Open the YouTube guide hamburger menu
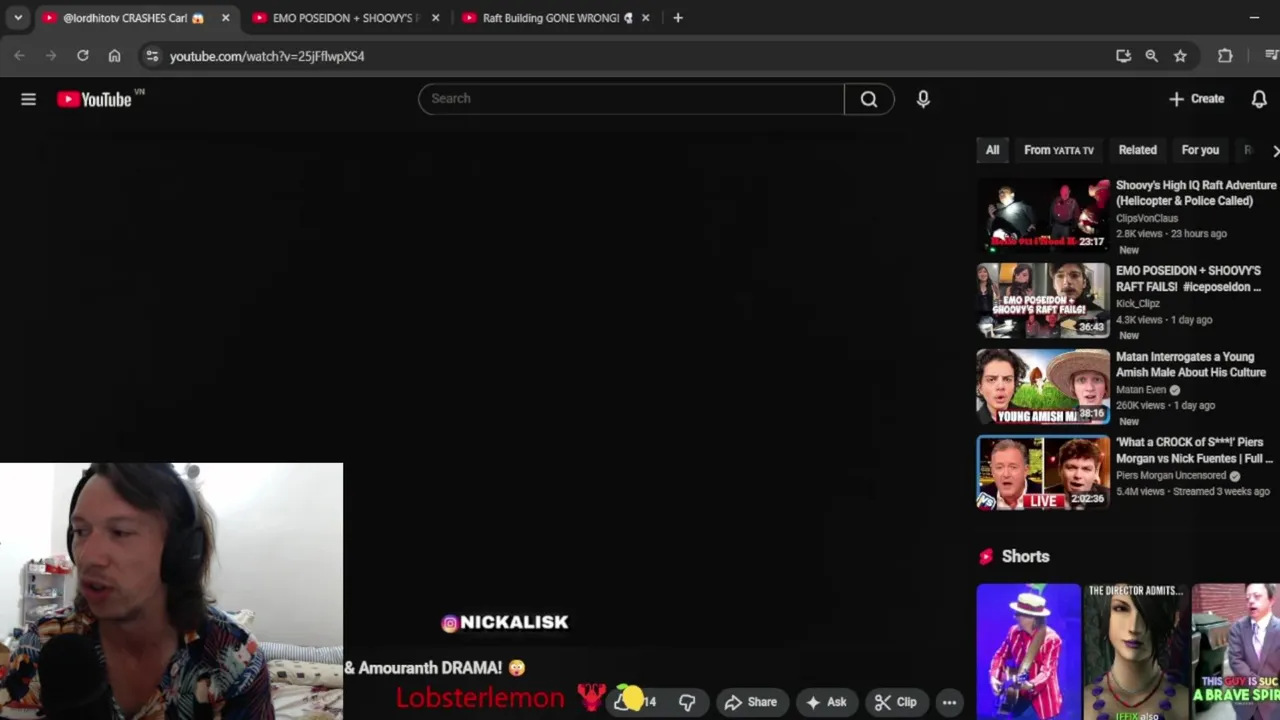The height and width of the screenshot is (720, 1280). coord(28,99)
